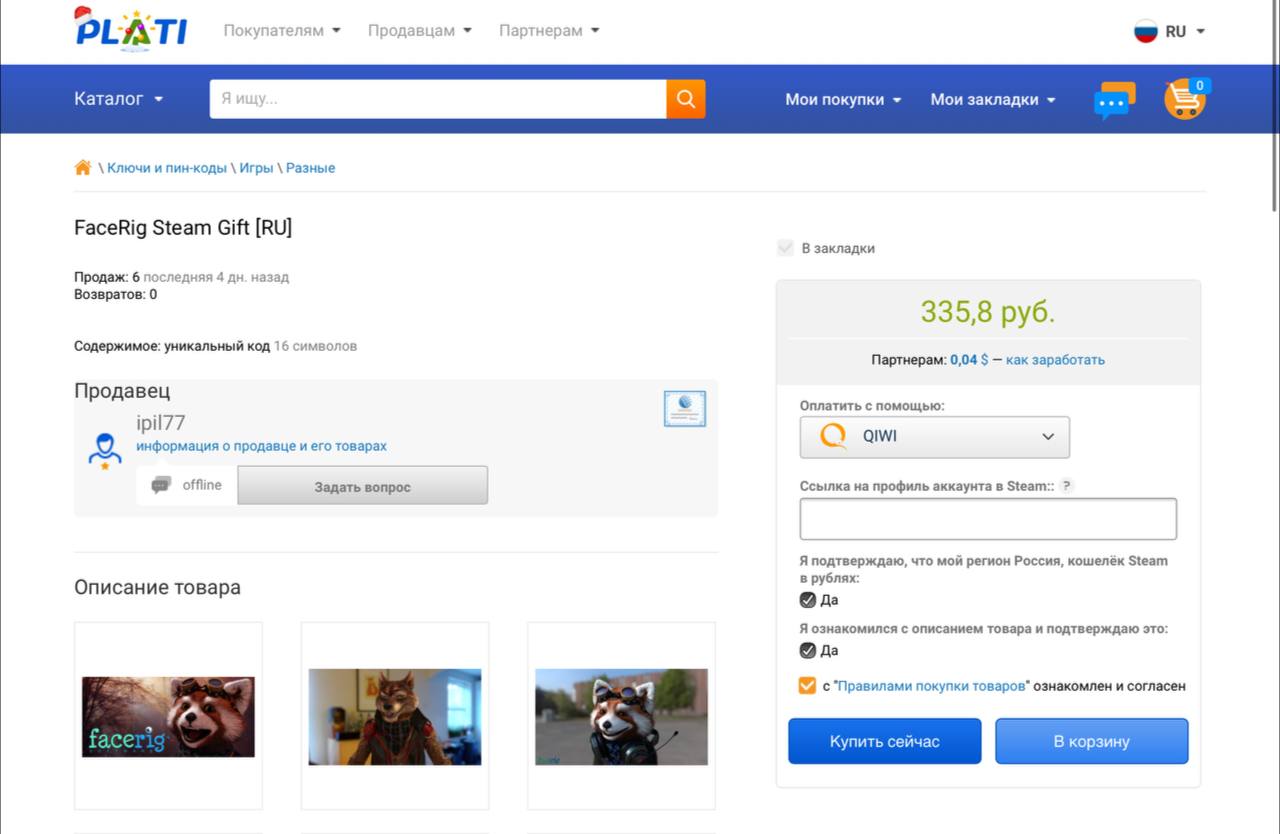Open the RU language dropdown

pyautogui.click(x=1170, y=31)
